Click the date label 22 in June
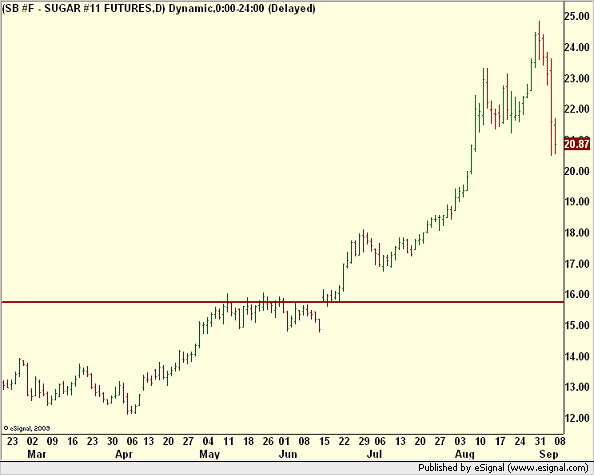The height and width of the screenshot is (475, 594). [344, 441]
